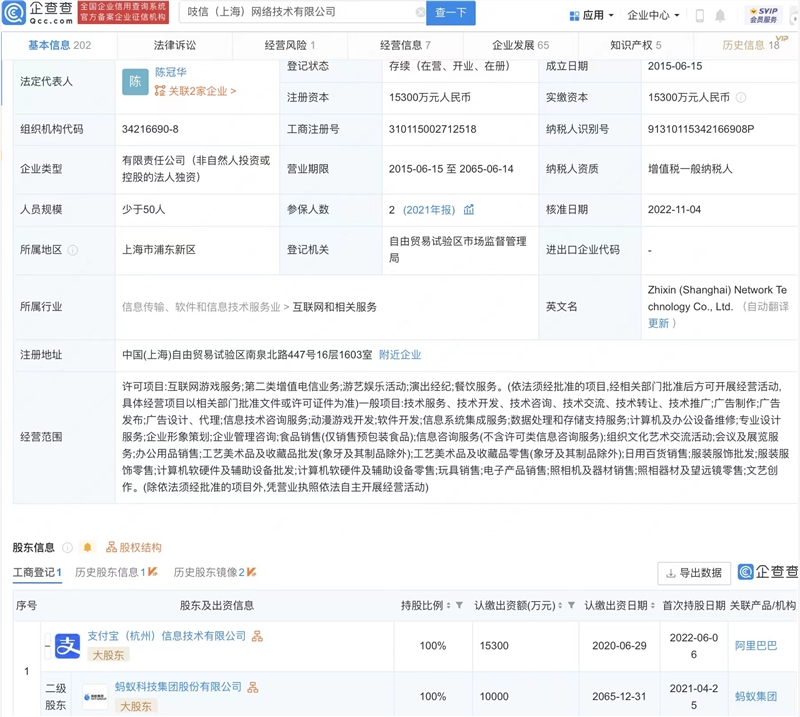Open the 法律诉讼 tab
800x717 pixels.
tap(174, 45)
